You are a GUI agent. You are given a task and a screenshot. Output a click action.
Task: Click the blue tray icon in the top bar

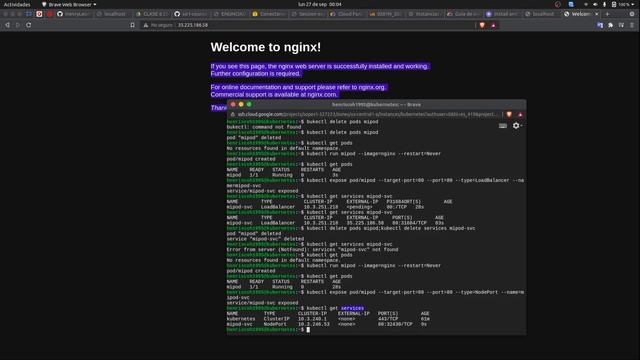point(571,4)
